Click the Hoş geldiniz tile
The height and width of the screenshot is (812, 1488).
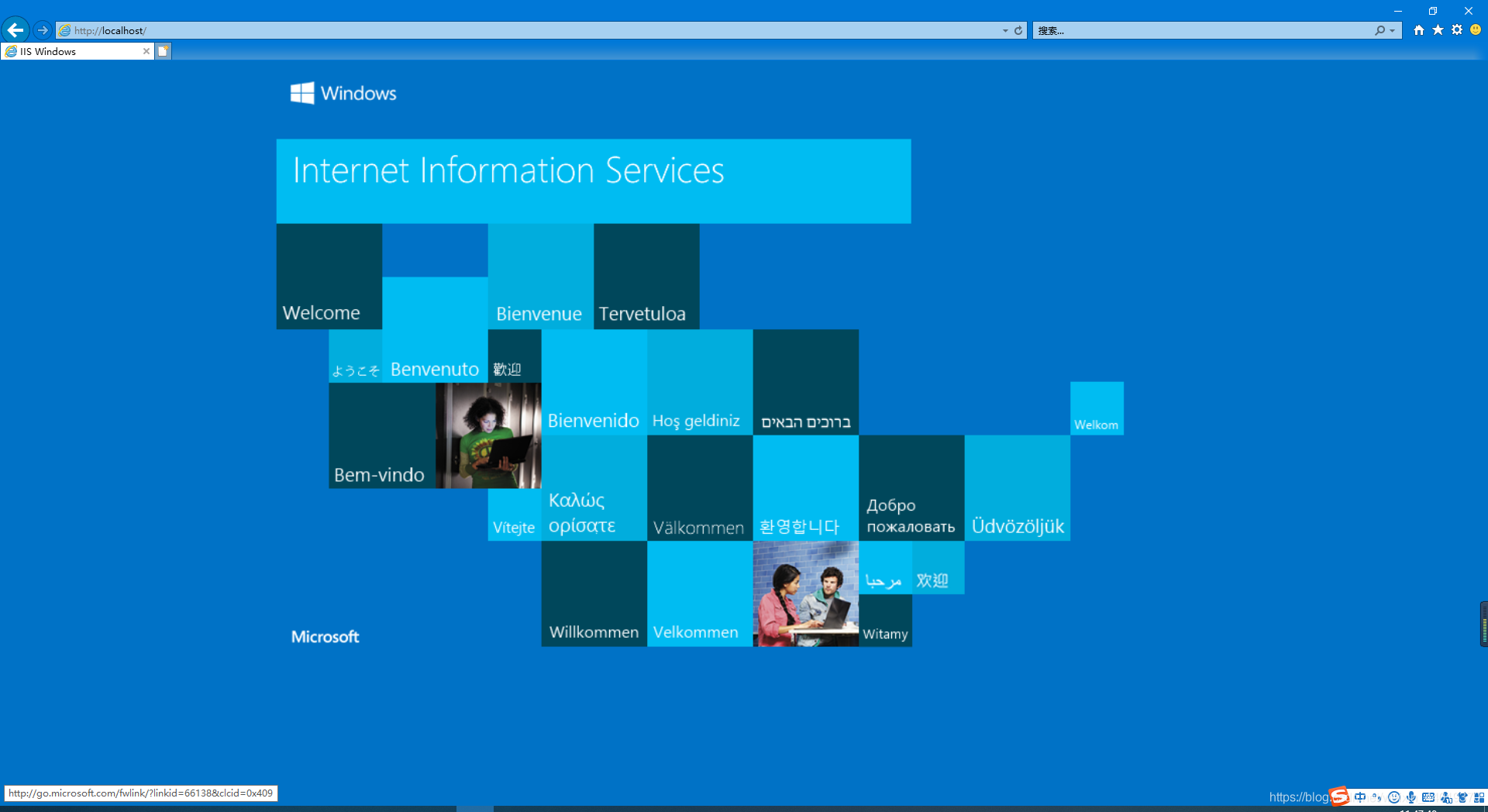(x=700, y=383)
